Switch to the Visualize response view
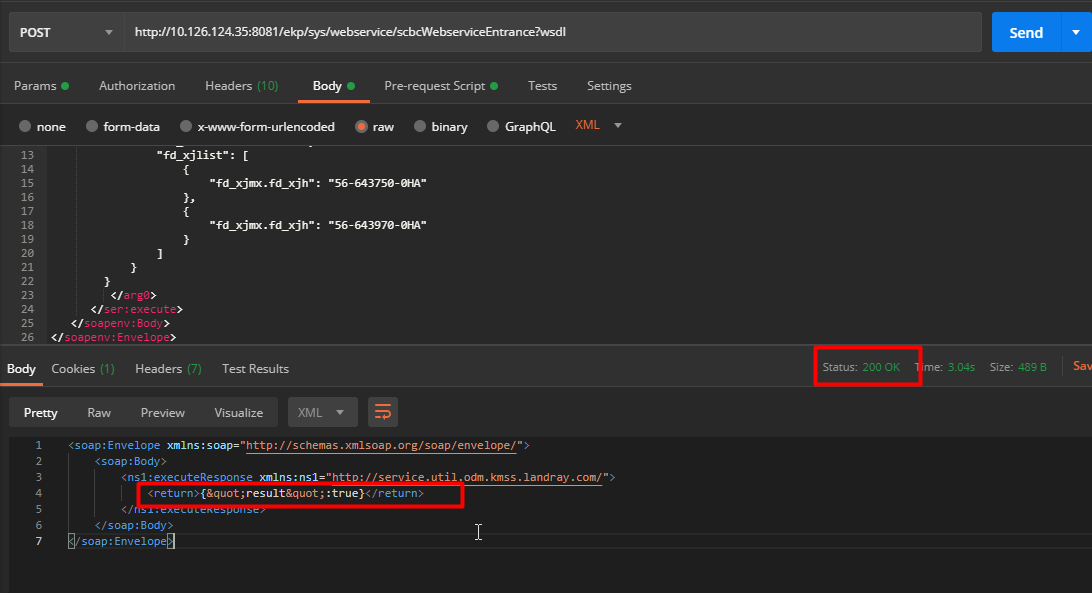This screenshot has width=1092, height=593. [x=238, y=412]
